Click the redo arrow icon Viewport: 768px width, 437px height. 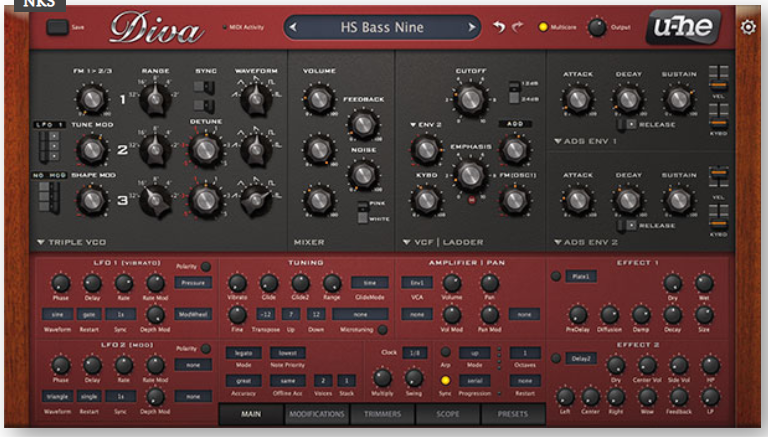pyautogui.click(x=517, y=27)
